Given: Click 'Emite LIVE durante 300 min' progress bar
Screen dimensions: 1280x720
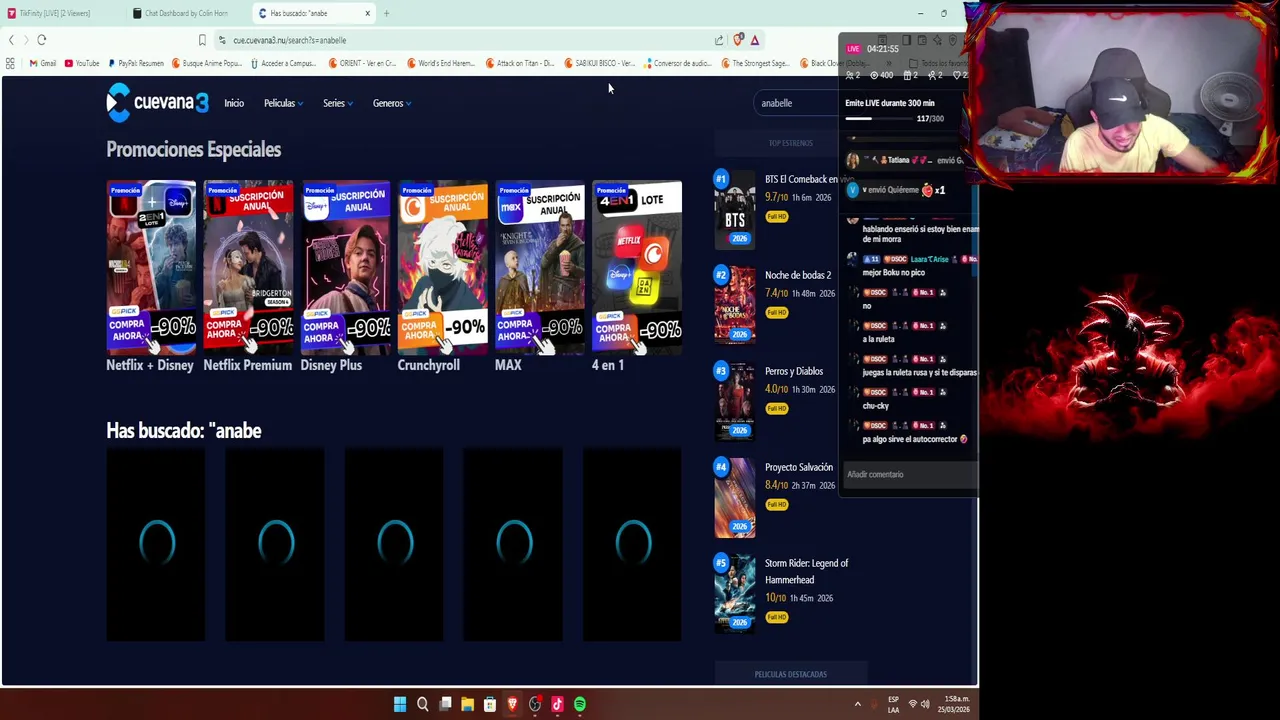Looking at the screenshot, I should click(x=879, y=118).
